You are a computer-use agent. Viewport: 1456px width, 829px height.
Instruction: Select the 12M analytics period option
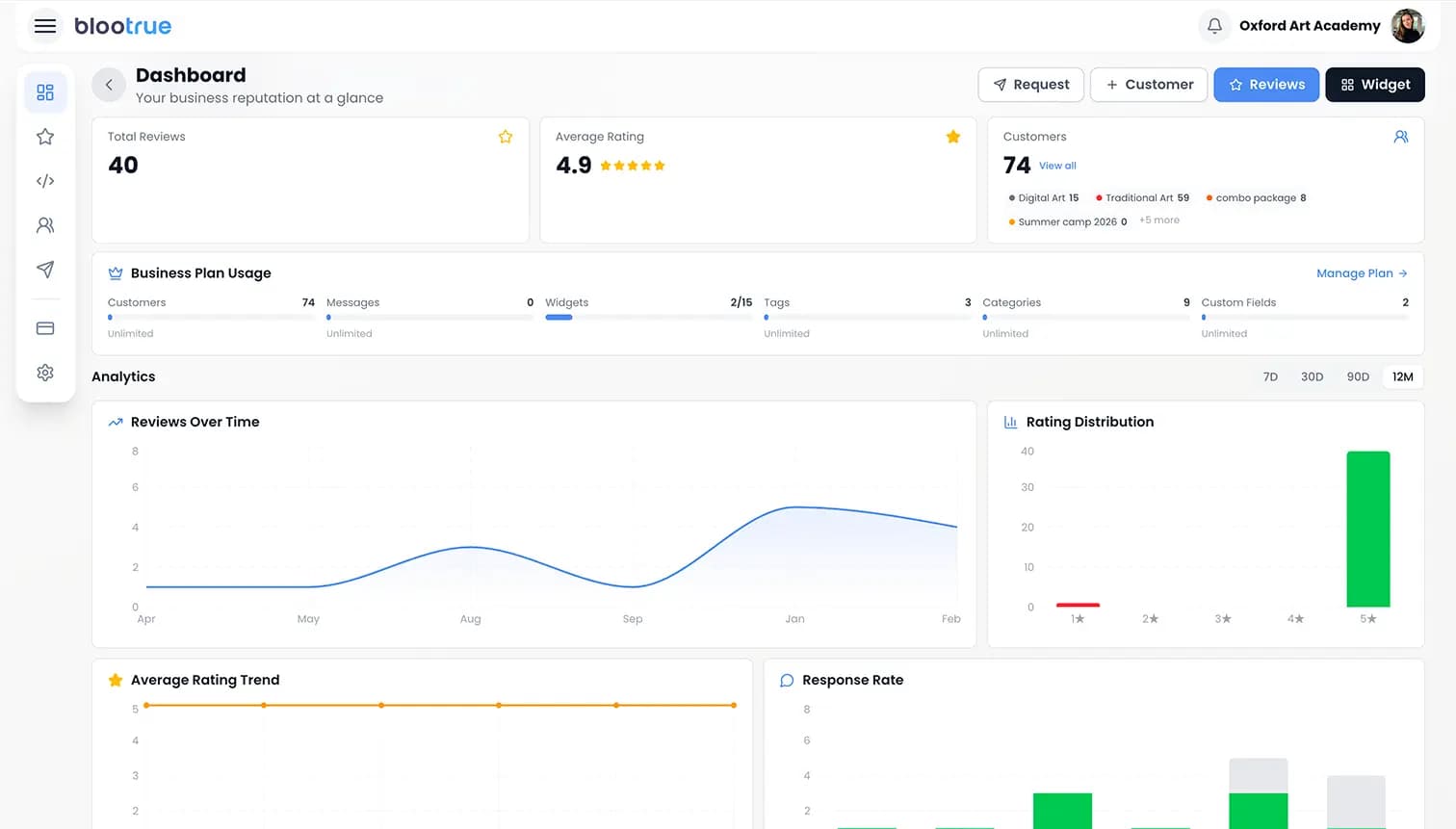pyautogui.click(x=1402, y=376)
